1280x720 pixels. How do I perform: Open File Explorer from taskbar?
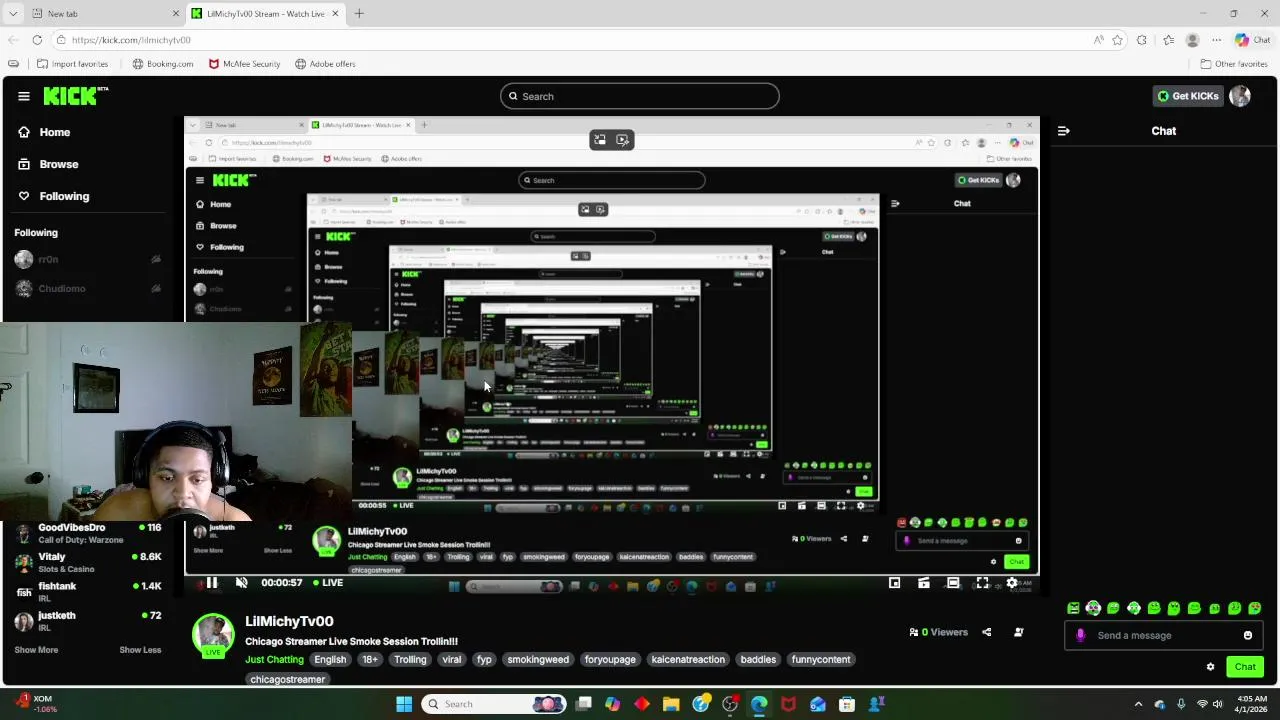coord(671,704)
